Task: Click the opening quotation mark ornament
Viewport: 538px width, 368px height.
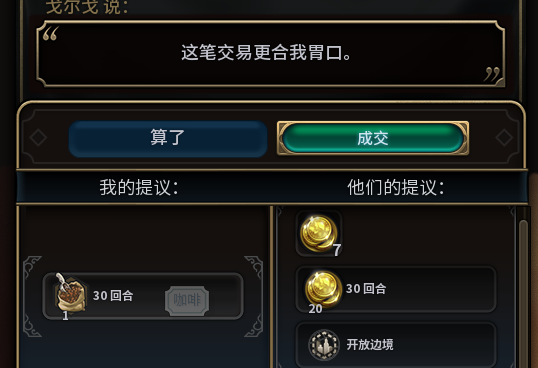Action: (x=50, y=34)
